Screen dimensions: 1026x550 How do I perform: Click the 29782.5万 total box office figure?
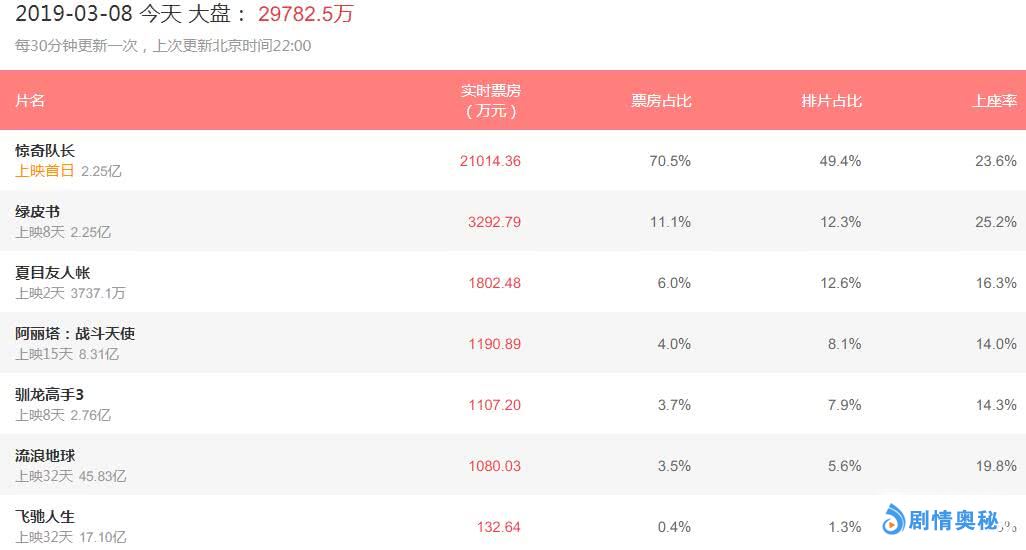(x=305, y=15)
